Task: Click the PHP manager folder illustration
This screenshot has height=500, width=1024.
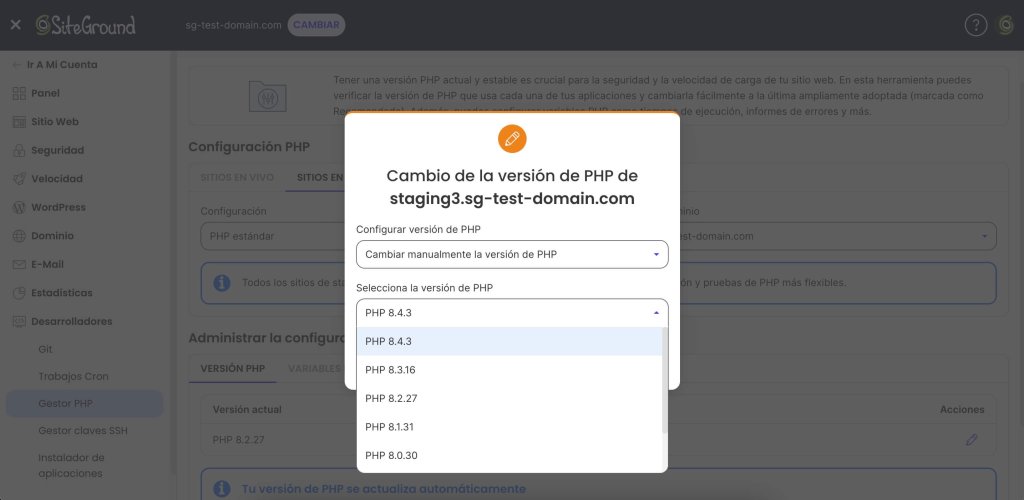Action: (x=268, y=97)
